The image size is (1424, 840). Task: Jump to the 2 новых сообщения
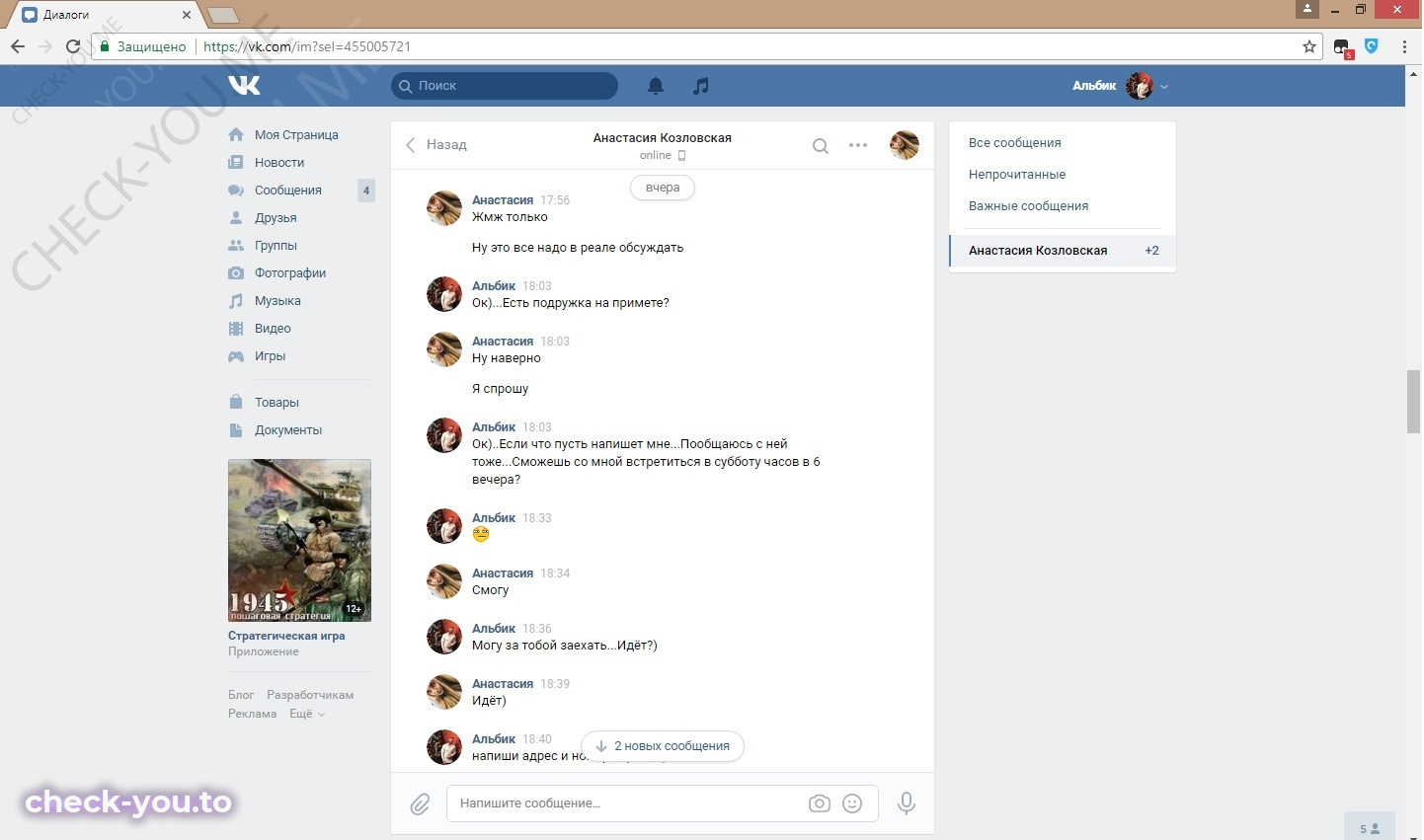pyautogui.click(x=663, y=746)
